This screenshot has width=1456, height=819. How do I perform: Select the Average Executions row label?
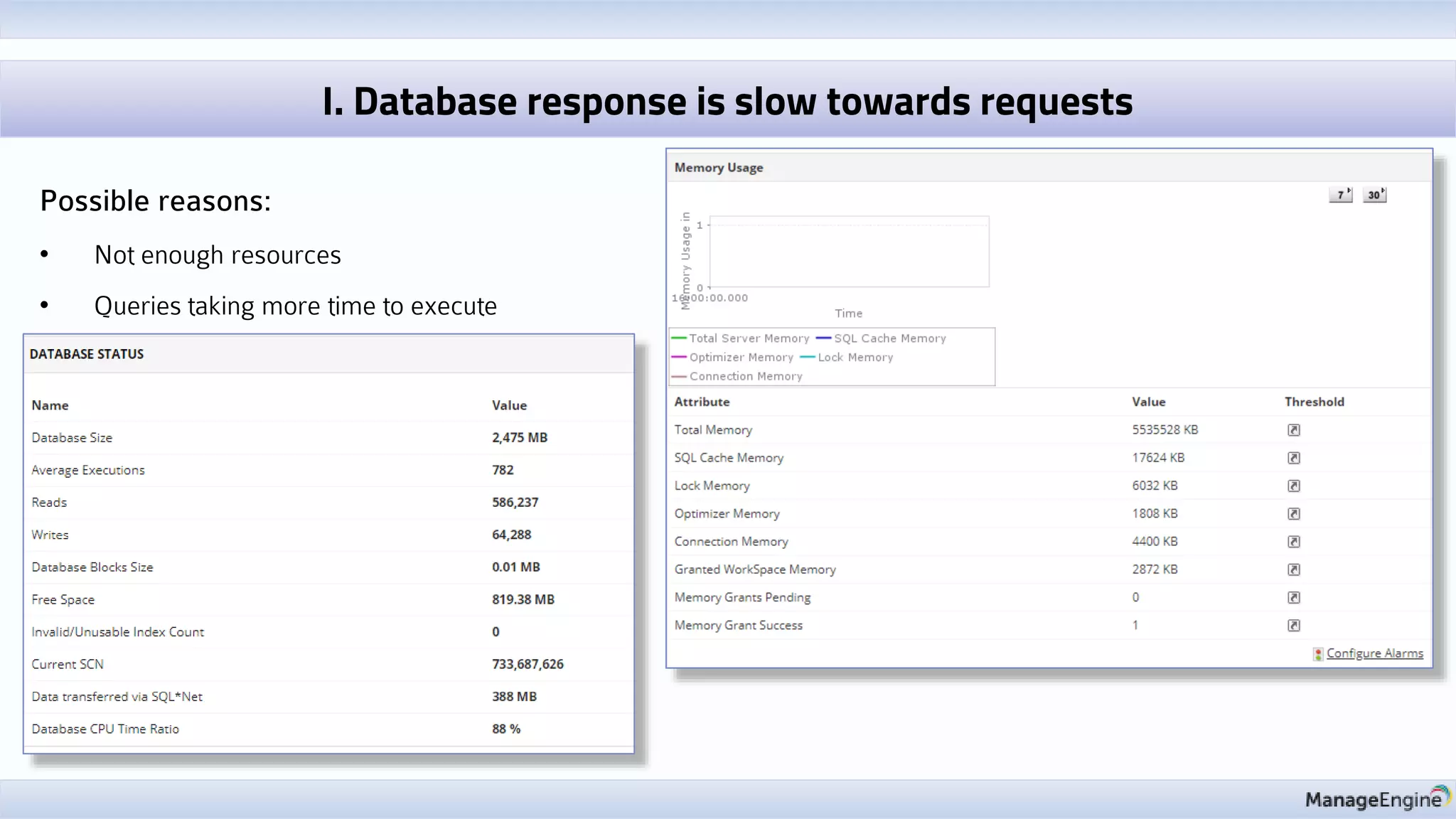pos(88,470)
